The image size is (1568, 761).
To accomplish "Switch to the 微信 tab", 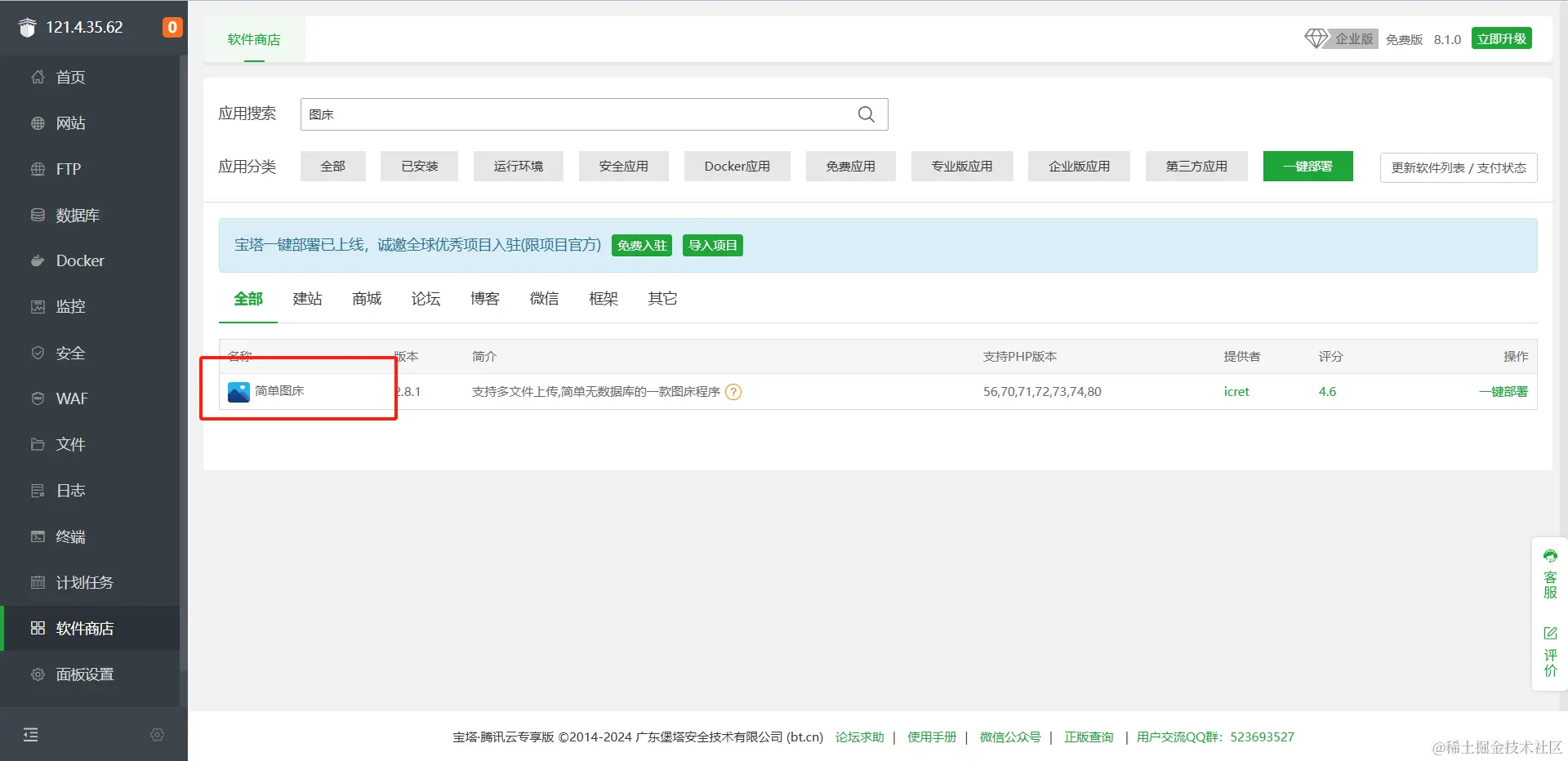I will click(545, 299).
